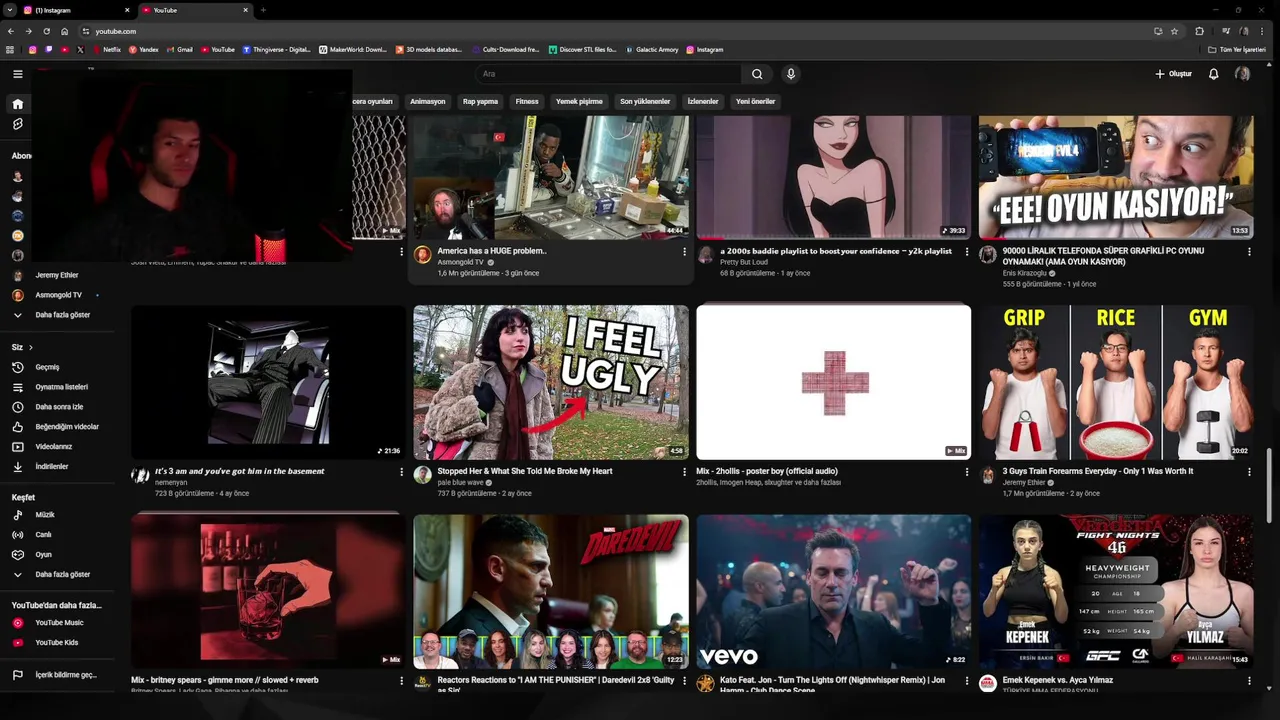Screen dimensions: 1280x720
Task: Open options for 3 Guys Train Forearms video
Action: pyautogui.click(x=1249, y=472)
